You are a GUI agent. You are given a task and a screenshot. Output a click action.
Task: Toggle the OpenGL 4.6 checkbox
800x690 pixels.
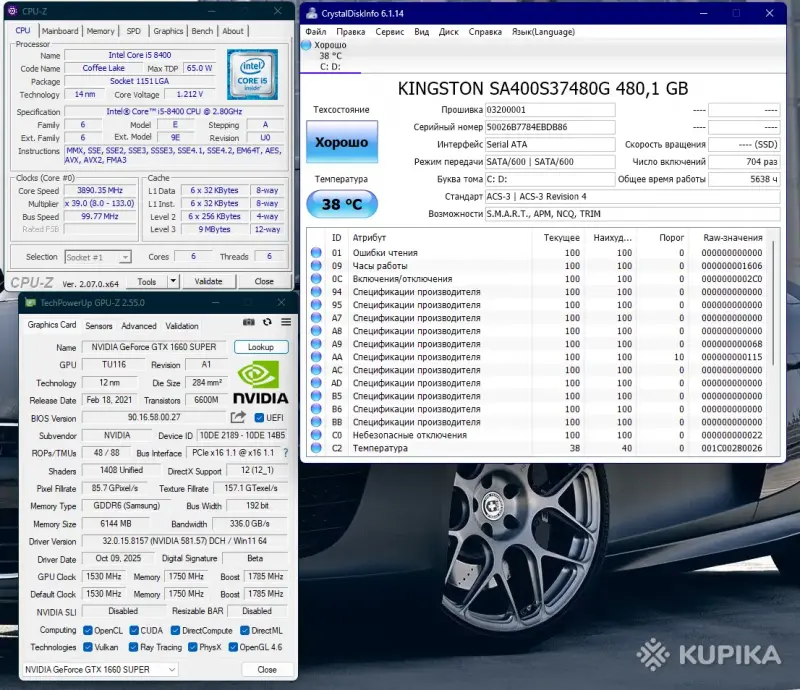(233, 647)
